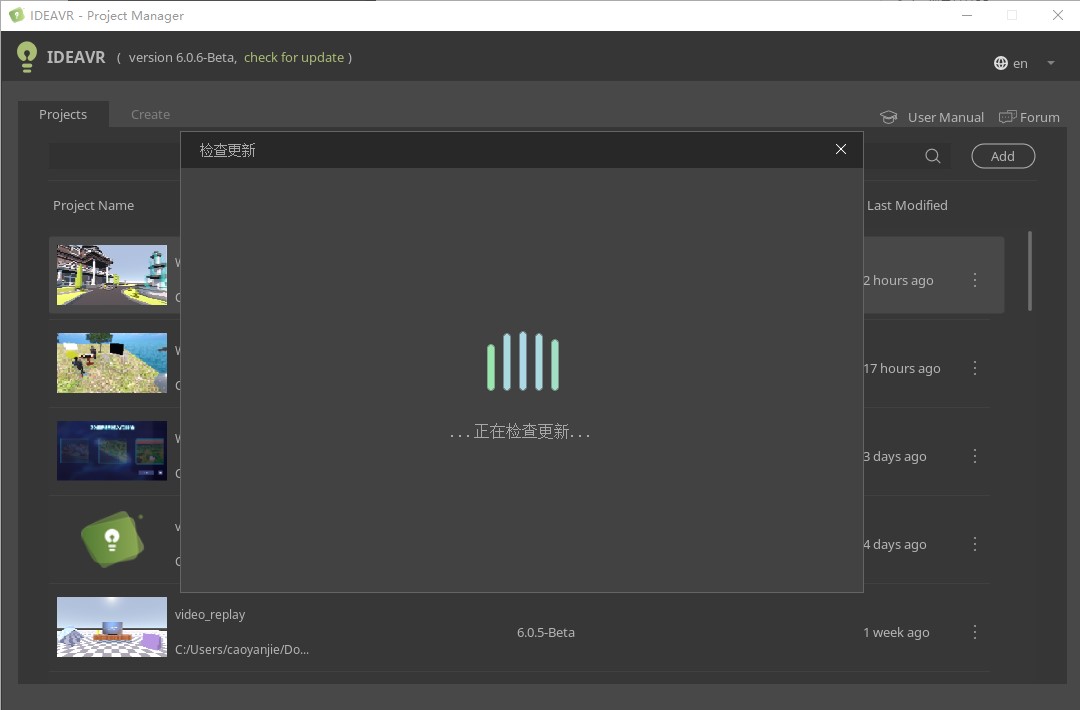Click the Project Name column header

click(94, 205)
